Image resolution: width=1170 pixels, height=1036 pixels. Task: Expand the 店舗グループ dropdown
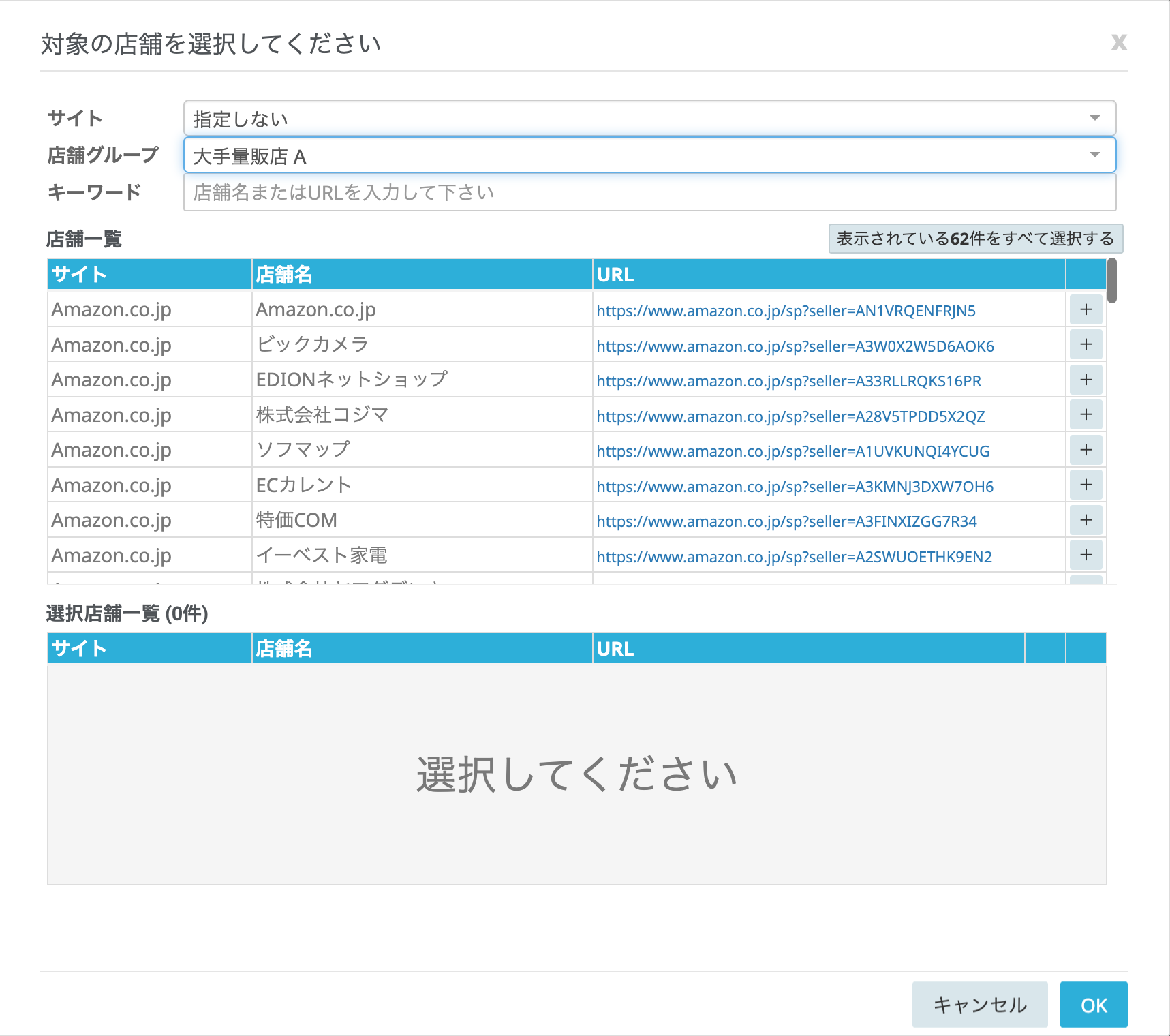649,156
